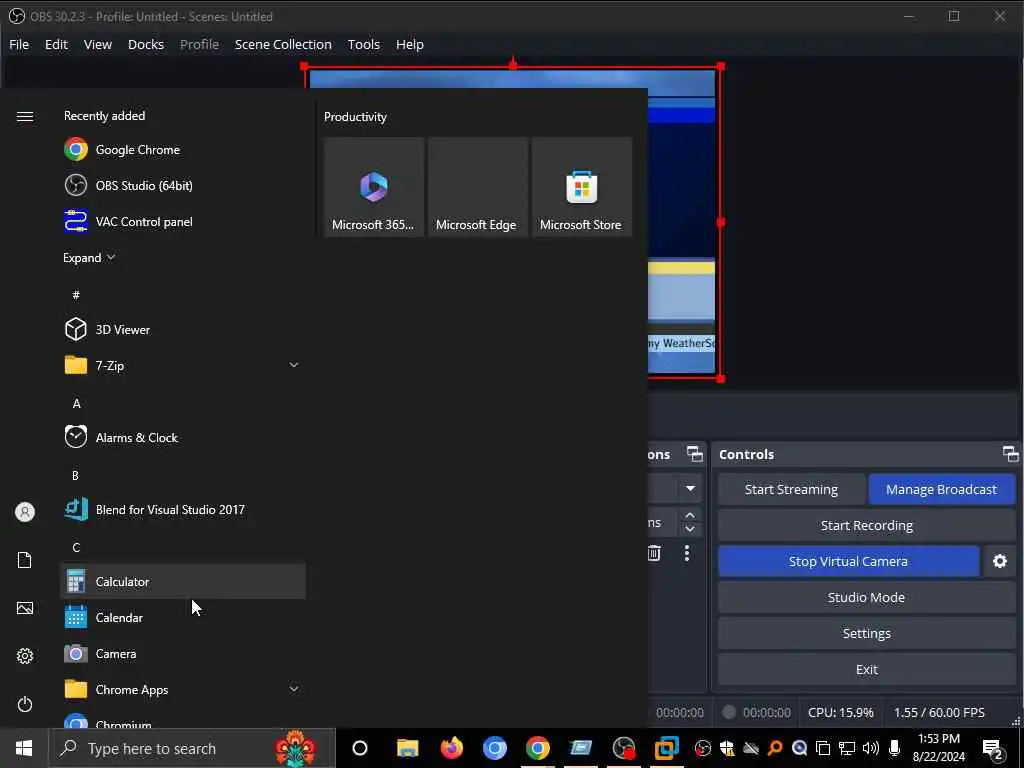This screenshot has height=768, width=1024.
Task: Click the Microsoft 365 tile
Action: coord(374,187)
